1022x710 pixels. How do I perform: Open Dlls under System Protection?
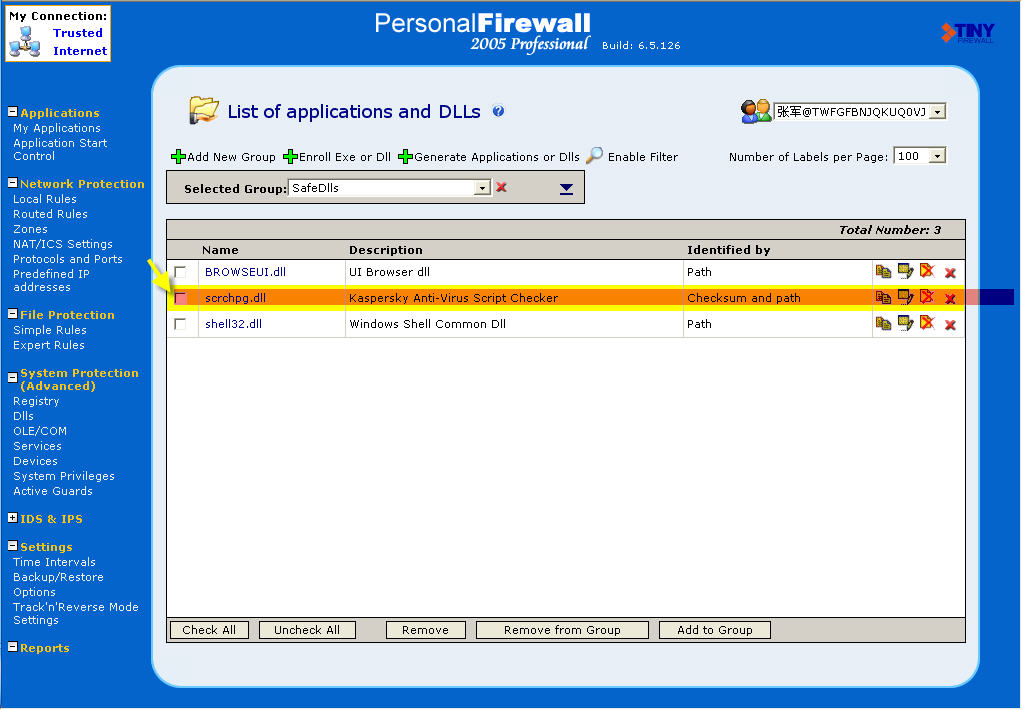point(23,417)
